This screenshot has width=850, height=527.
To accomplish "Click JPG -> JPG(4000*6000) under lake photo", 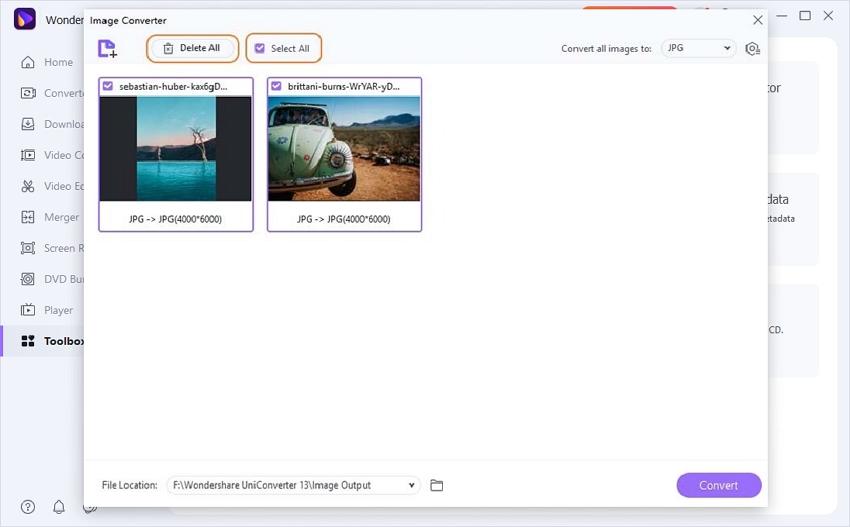I will 176,219.
